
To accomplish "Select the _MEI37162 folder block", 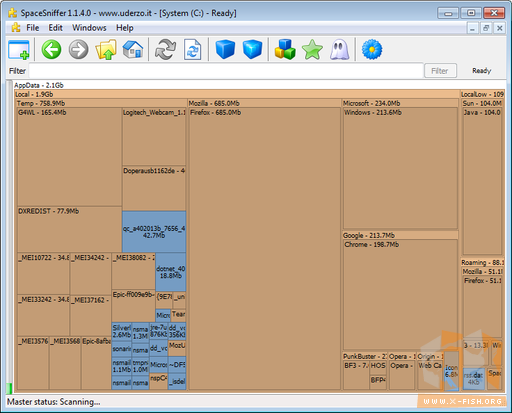I will coord(90,315).
